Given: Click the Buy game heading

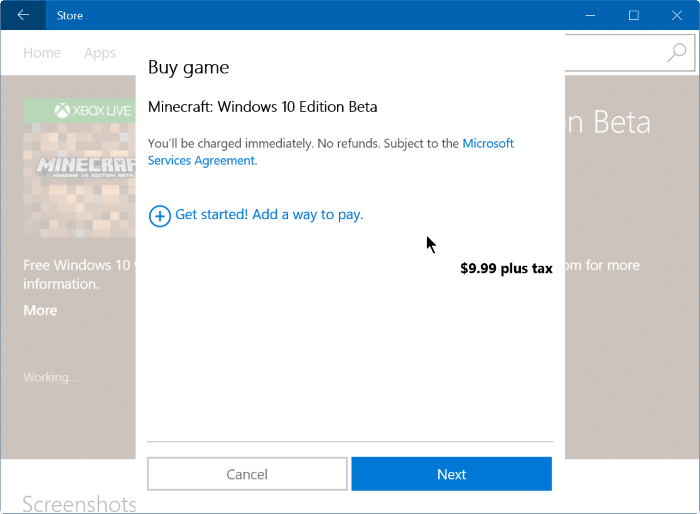Looking at the screenshot, I should [x=188, y=68].
